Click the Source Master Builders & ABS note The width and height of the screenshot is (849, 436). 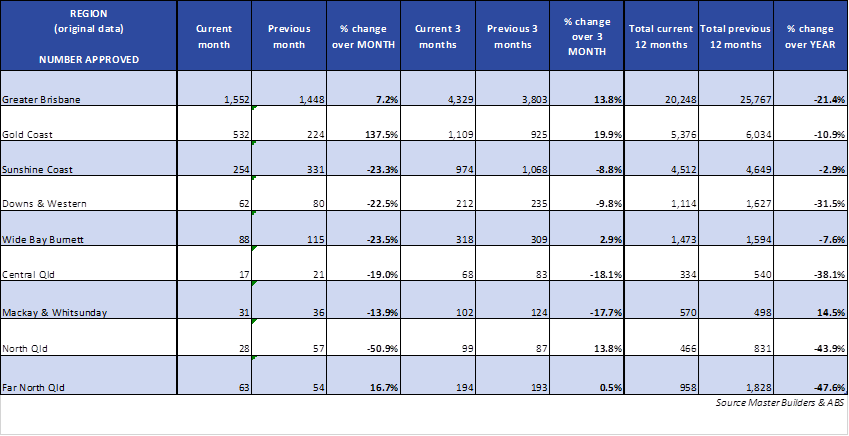coord(780,402)
